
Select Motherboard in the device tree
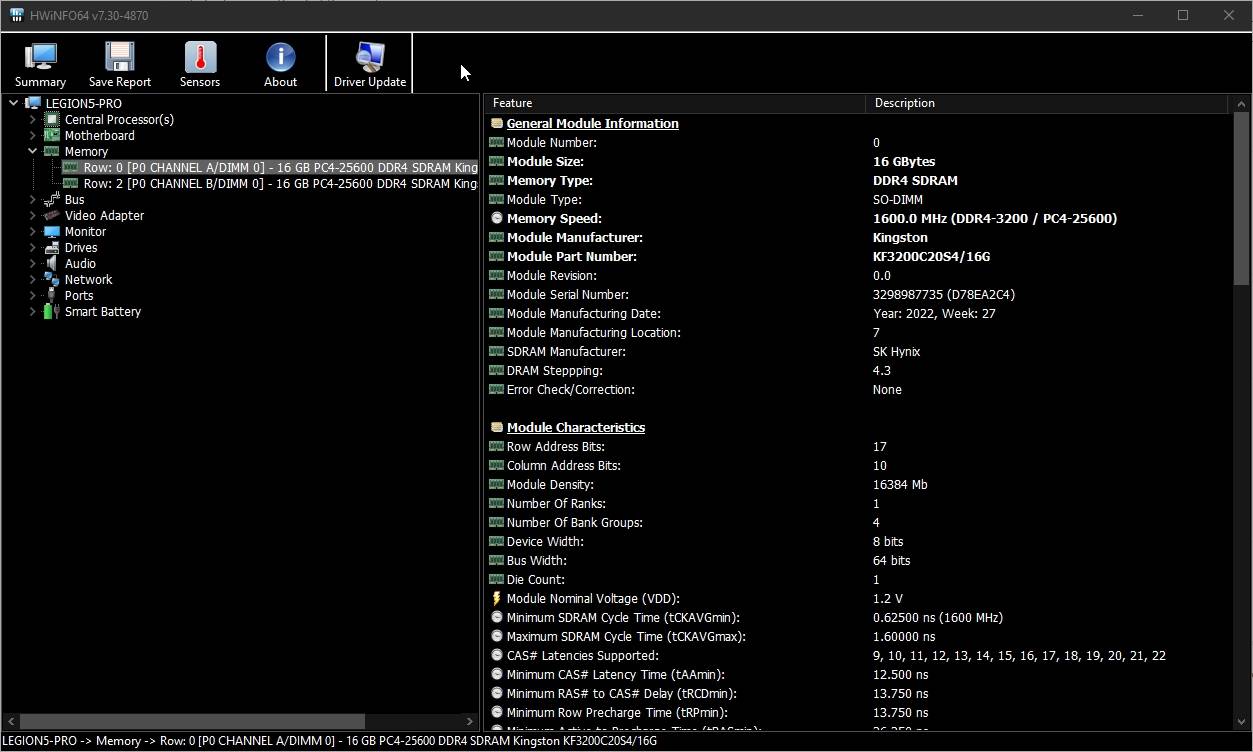tap(99, 136)
